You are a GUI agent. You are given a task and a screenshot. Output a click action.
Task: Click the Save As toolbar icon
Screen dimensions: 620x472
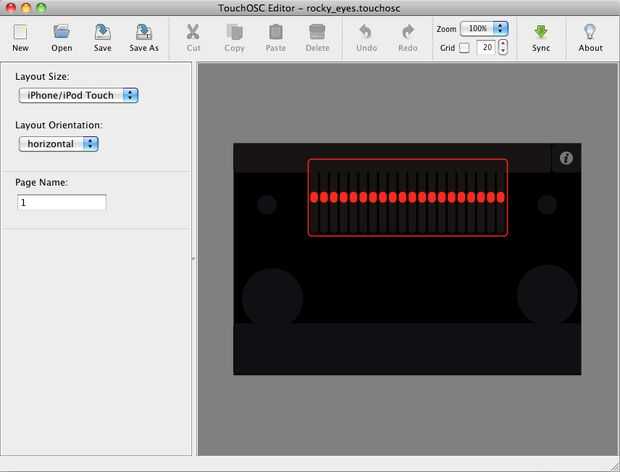(x=144, y=33)
